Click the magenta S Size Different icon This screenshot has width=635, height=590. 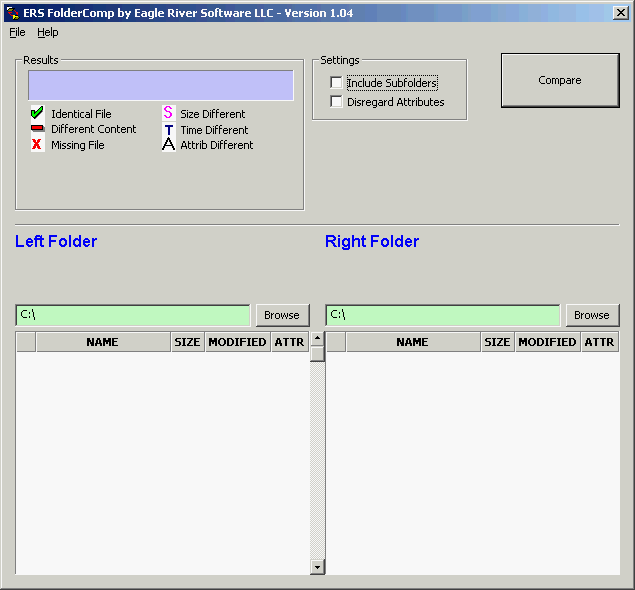[x=168, y=112]
